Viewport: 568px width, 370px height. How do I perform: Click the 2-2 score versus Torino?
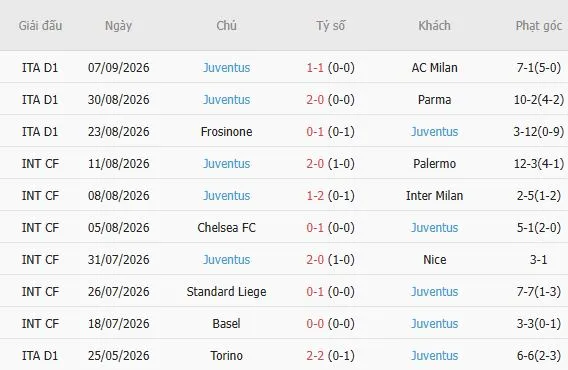point(315,356)
